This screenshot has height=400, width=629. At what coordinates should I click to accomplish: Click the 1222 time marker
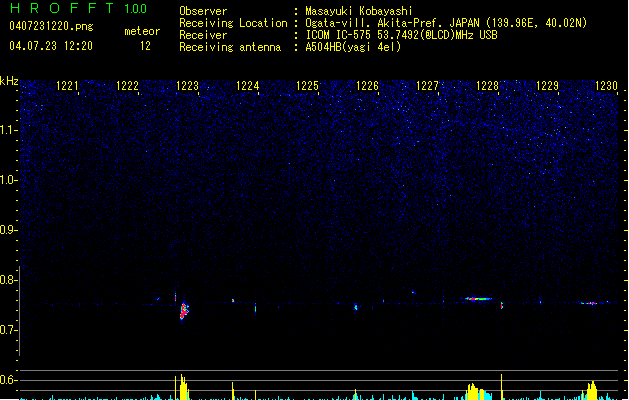[x=127, y=86]
